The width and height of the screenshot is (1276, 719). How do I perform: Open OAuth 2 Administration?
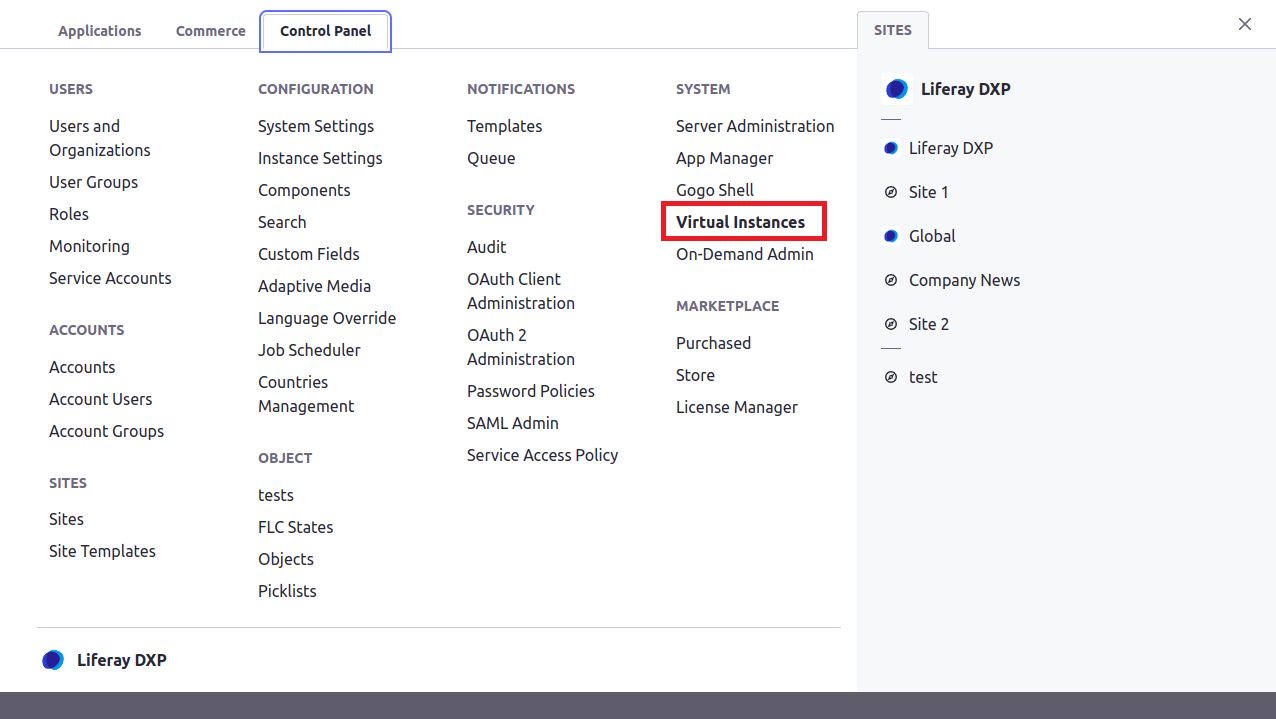click(521, 347)
